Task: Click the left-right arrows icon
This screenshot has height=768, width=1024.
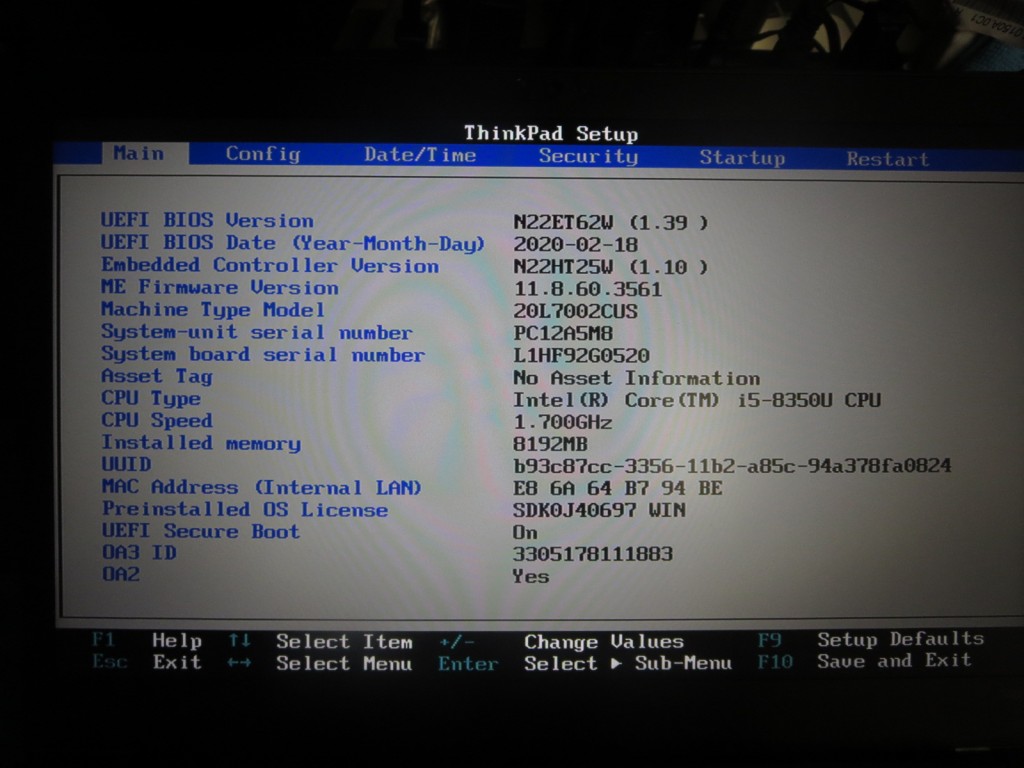Action: 240,663
